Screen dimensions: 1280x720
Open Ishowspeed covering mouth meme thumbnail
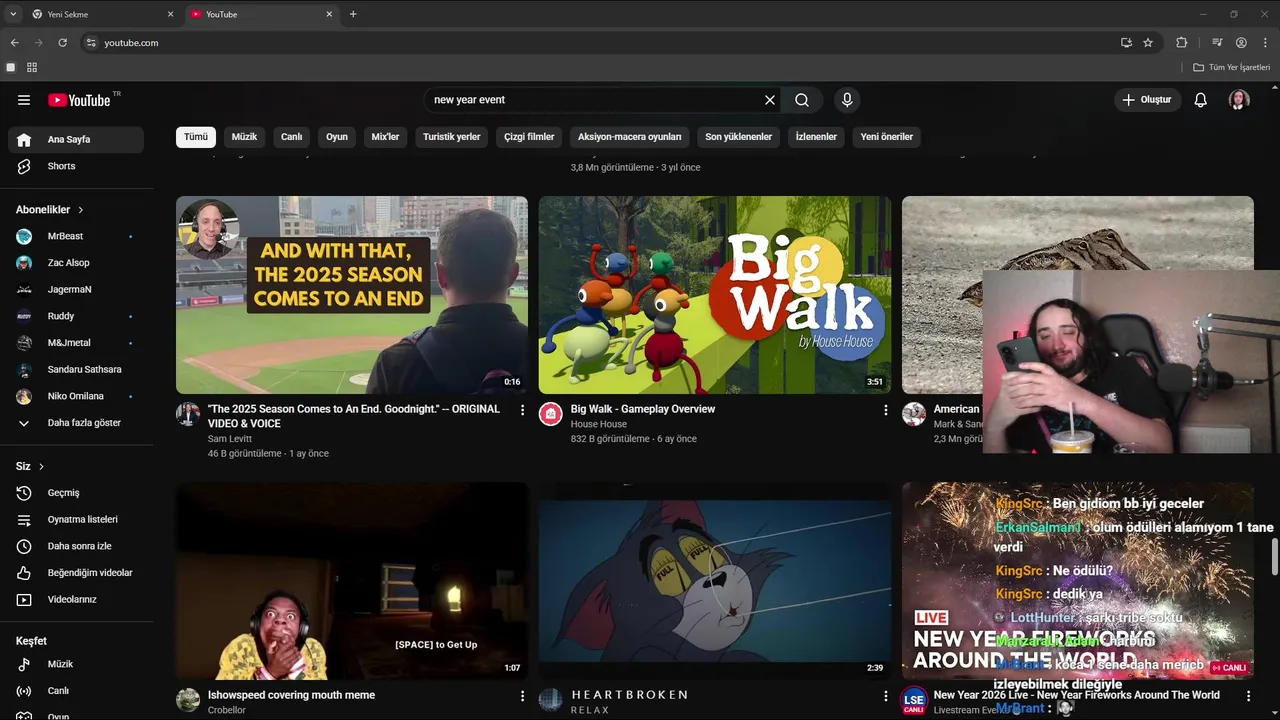pyautogui.click(x=352, y=581)
